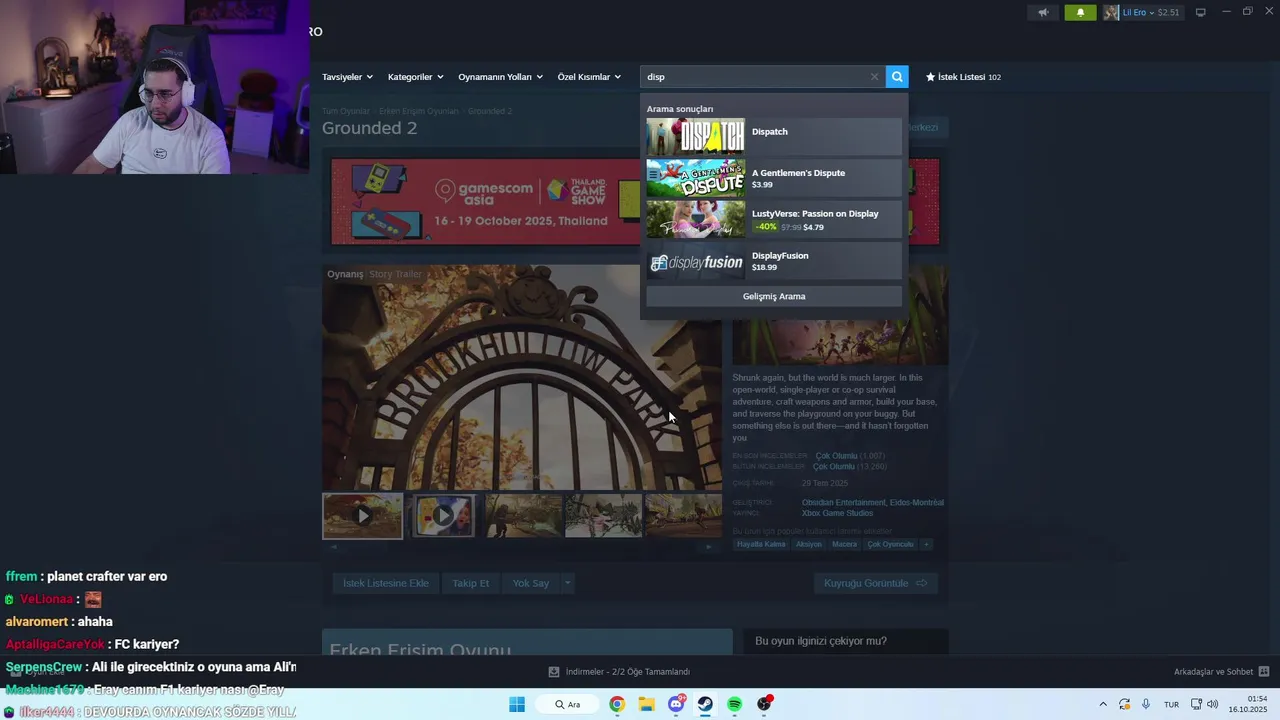Screen dimensions: 1280x720
Task: Open Google Chrome from the taskbar
Action: click(617, 705)
